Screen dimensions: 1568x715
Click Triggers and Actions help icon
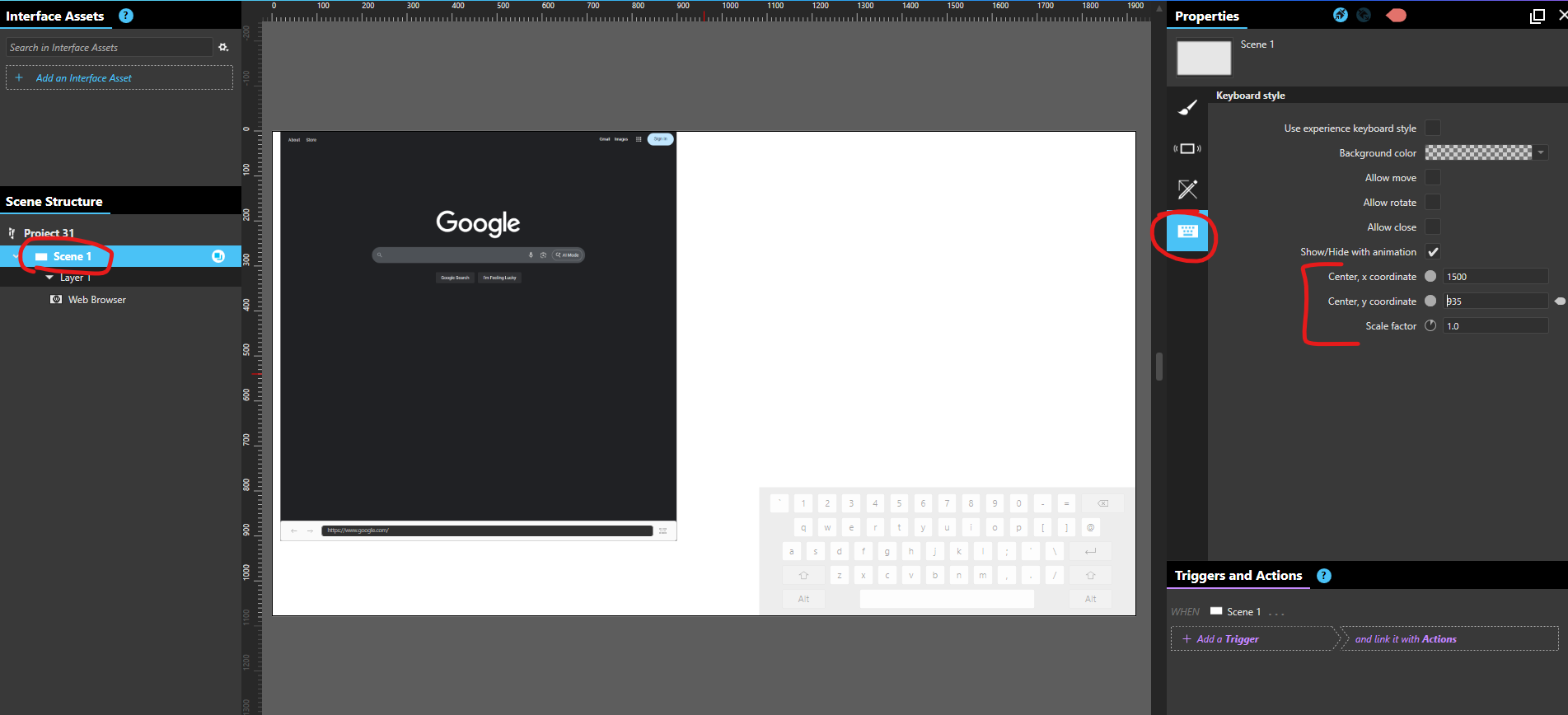click(1324, 576)
